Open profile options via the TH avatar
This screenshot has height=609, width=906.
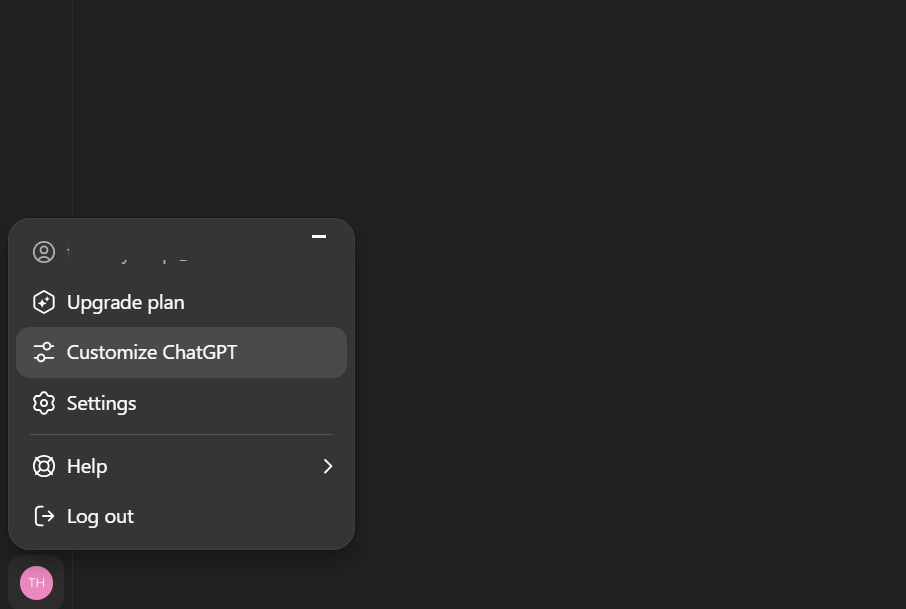36,582
